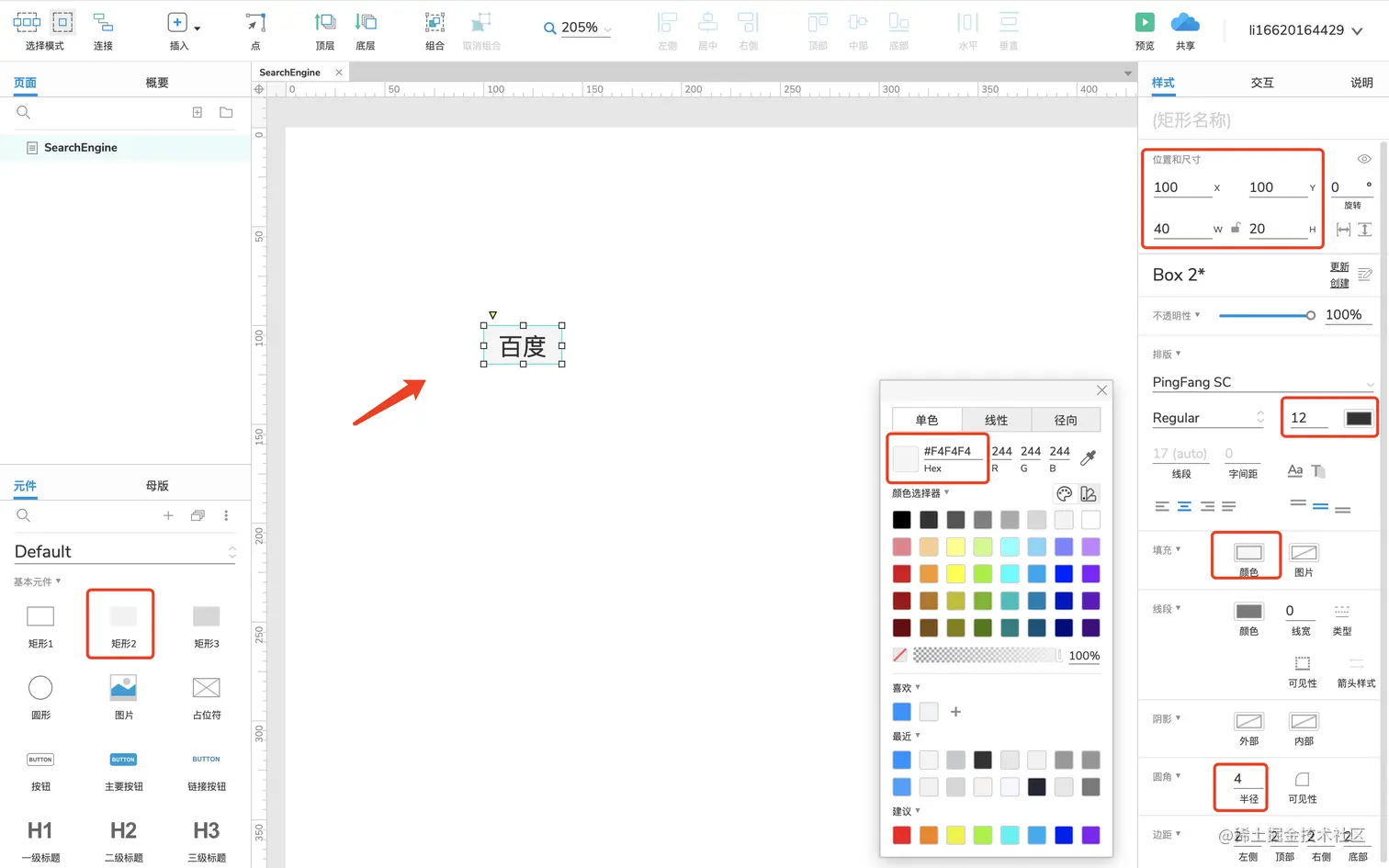The image size is (1389, 868).
Task: Click the 共享 cloud share icon
Action: coord(1185,22)
